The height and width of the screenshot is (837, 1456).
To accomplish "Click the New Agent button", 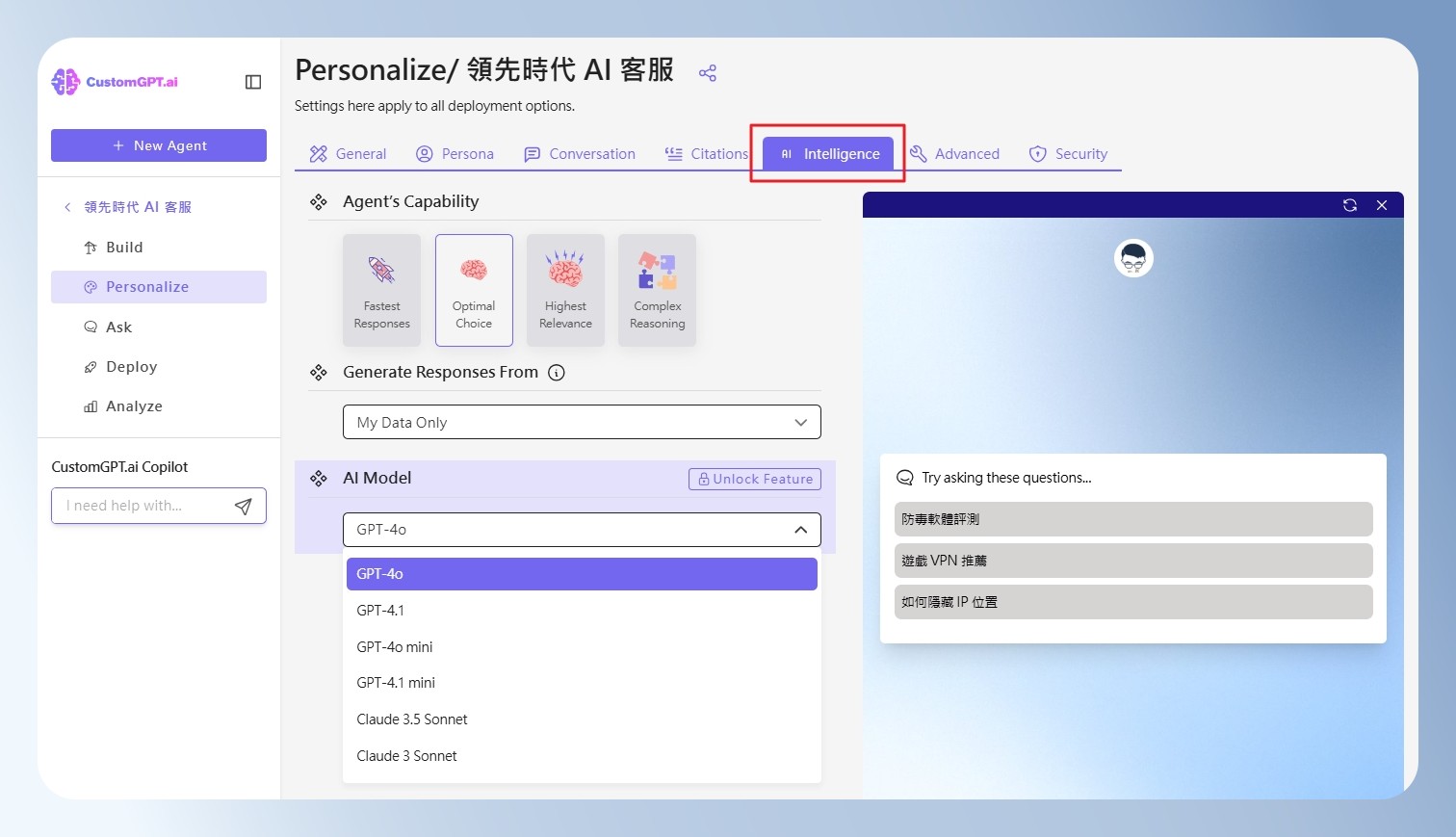I will (x=159, y=145).
